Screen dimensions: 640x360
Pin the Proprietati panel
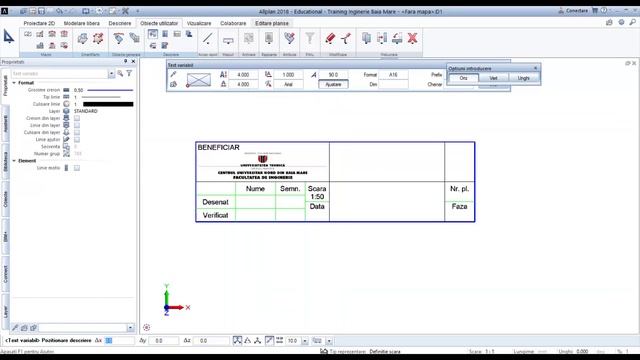125,62
